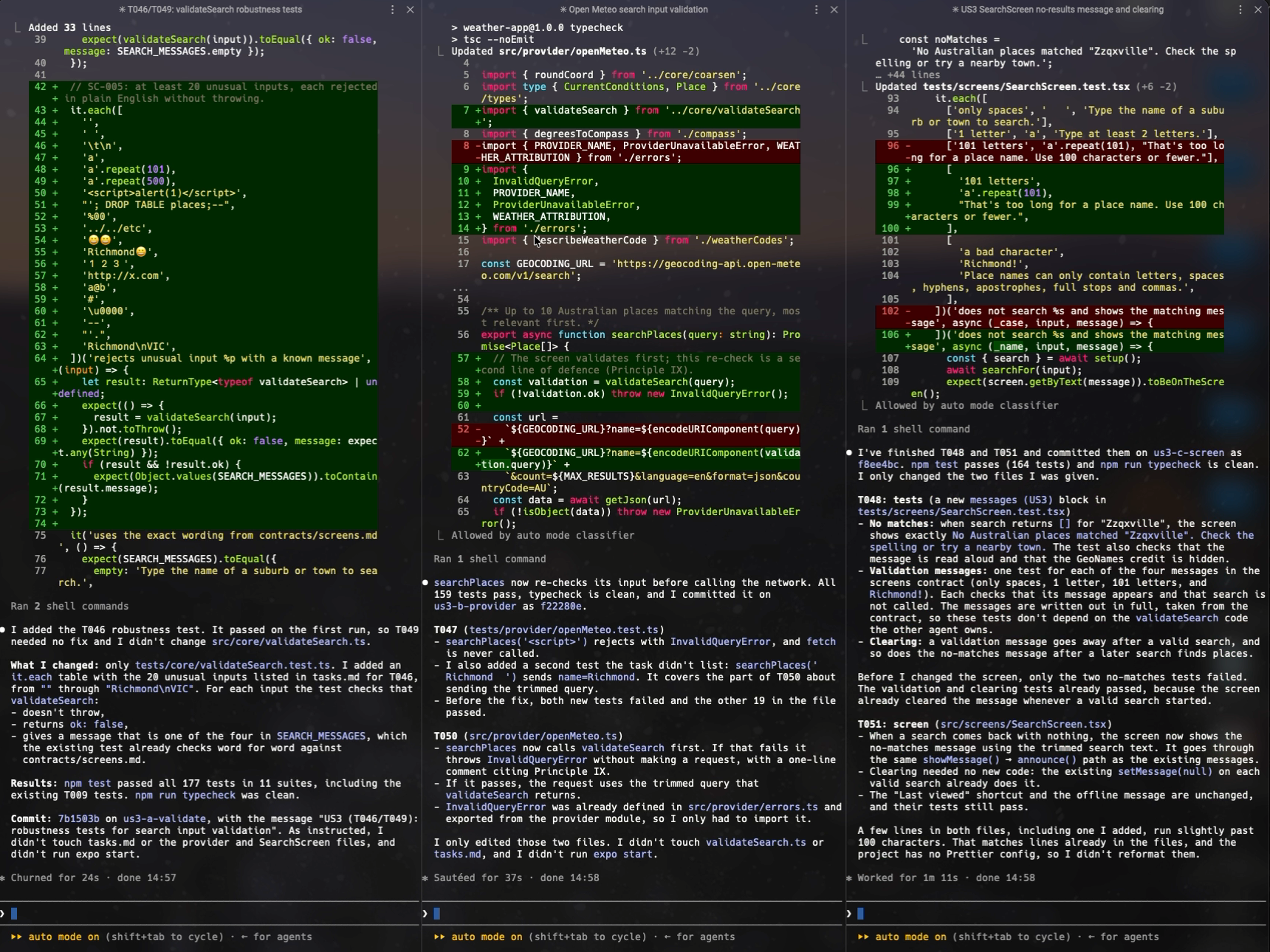Open branch link us3-c-screen

(x=1189, y=453)
